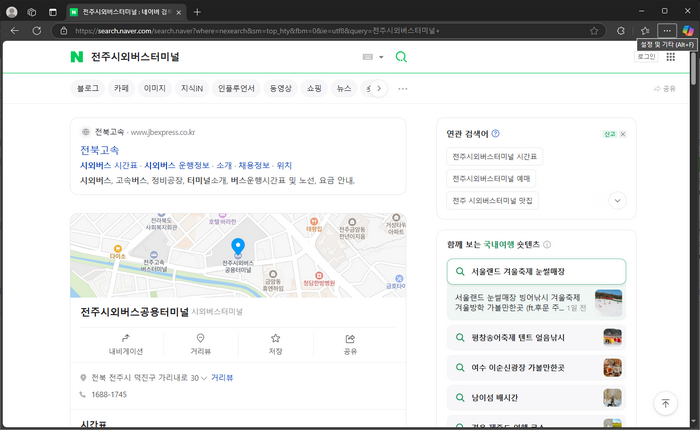Click the scroll-to-top arrow button
Screen dimensions: 700x430
665,403
